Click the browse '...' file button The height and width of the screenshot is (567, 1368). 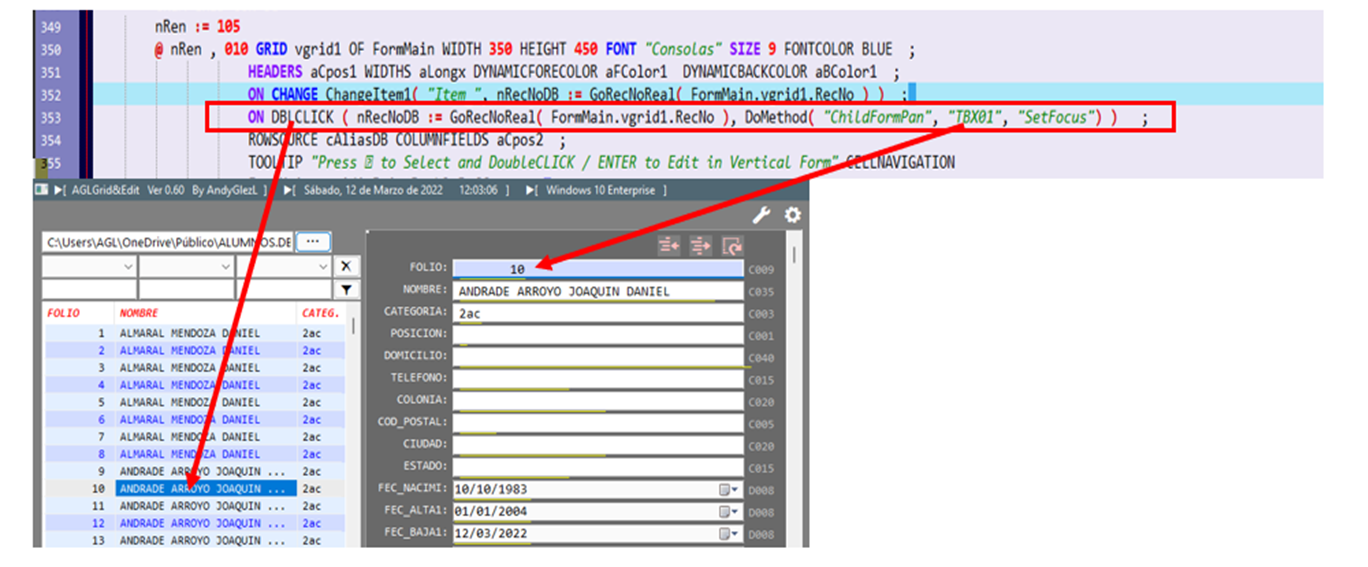[x=312, y=242]
